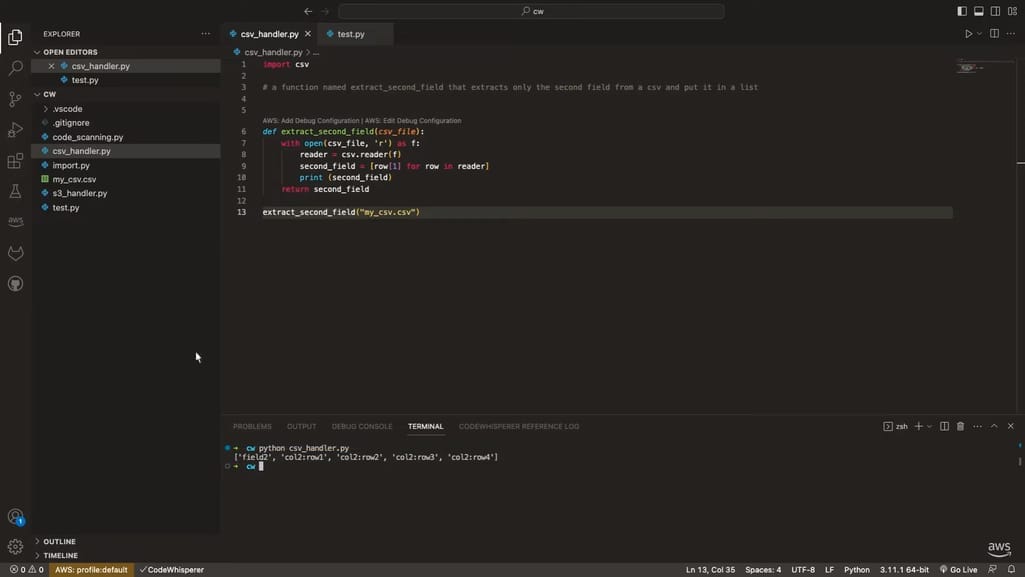The height and width of the screenshot is (577, 1025).
Task: Select test.py under Open Editors
Action: [85, 80]
